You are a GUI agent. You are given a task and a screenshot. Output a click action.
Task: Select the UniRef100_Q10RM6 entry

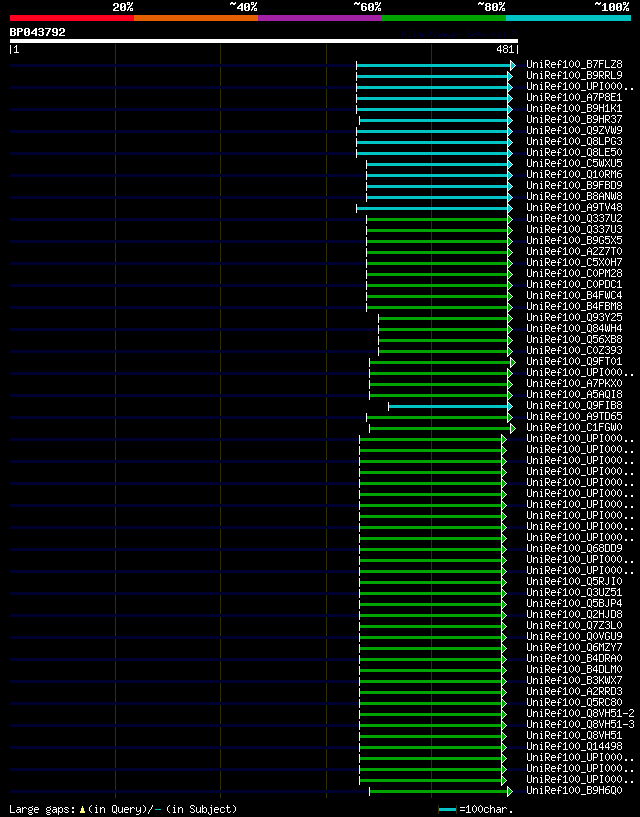(x=574, y=175)
